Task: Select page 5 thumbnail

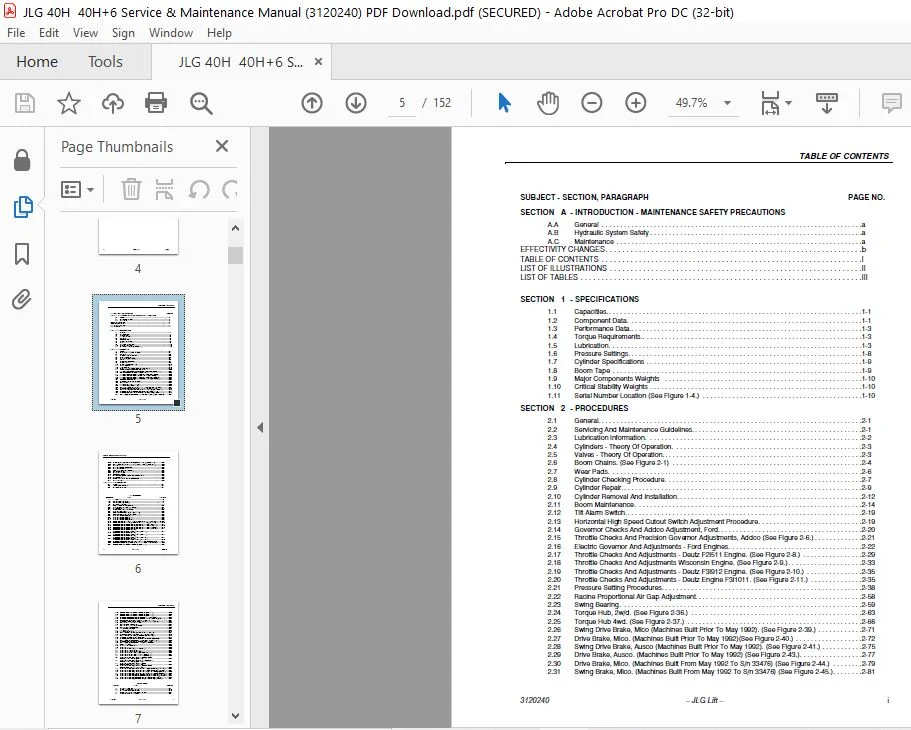Action: tap(138, 353)
